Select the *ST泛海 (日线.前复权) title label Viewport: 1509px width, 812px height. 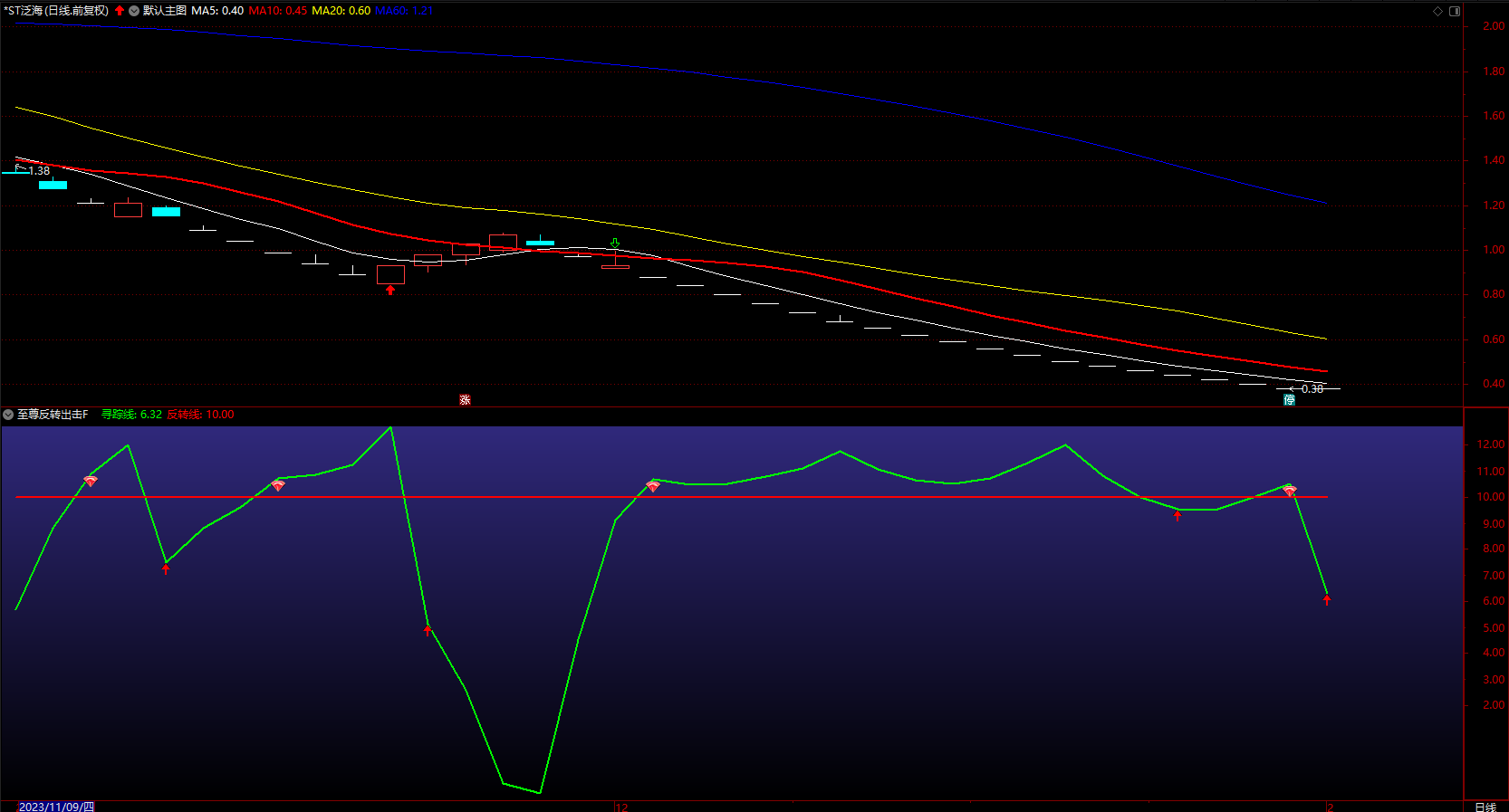click(x=56, y=11)
